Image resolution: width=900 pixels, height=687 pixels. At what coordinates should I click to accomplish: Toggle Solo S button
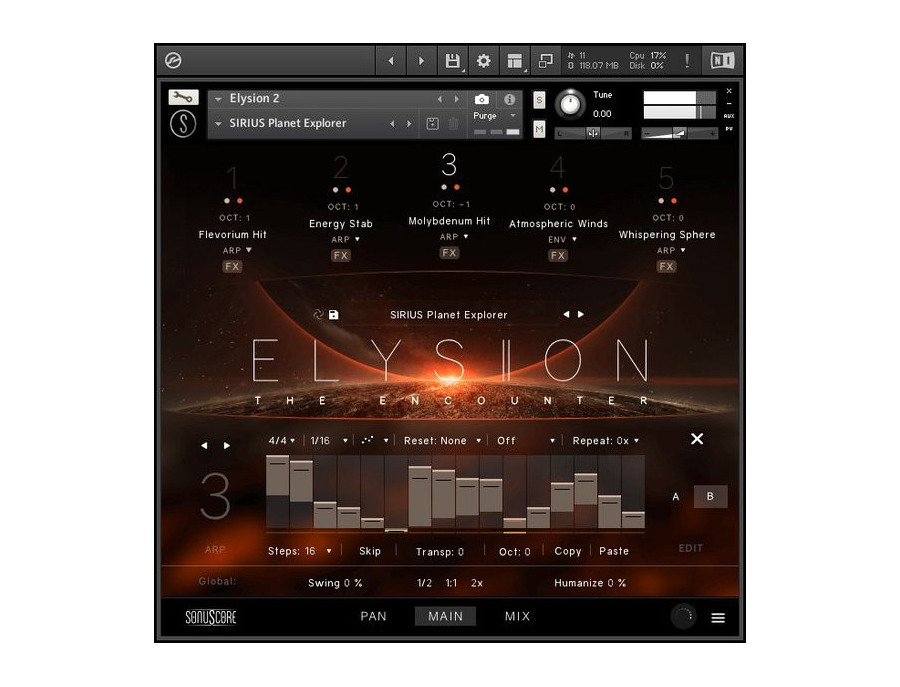(x=539, y=100)
